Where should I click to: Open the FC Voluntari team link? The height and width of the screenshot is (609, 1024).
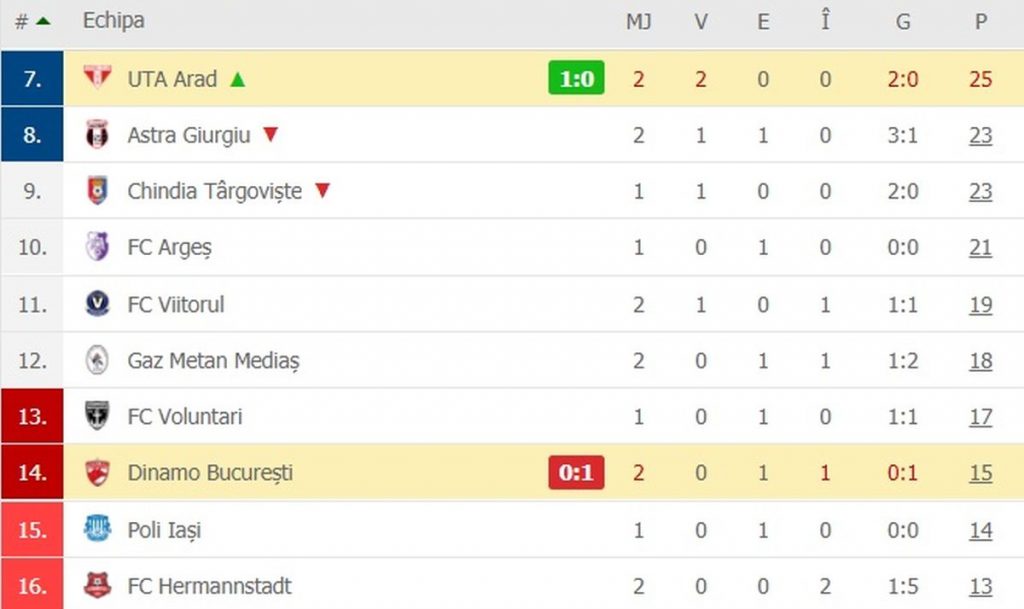(185, 416)
